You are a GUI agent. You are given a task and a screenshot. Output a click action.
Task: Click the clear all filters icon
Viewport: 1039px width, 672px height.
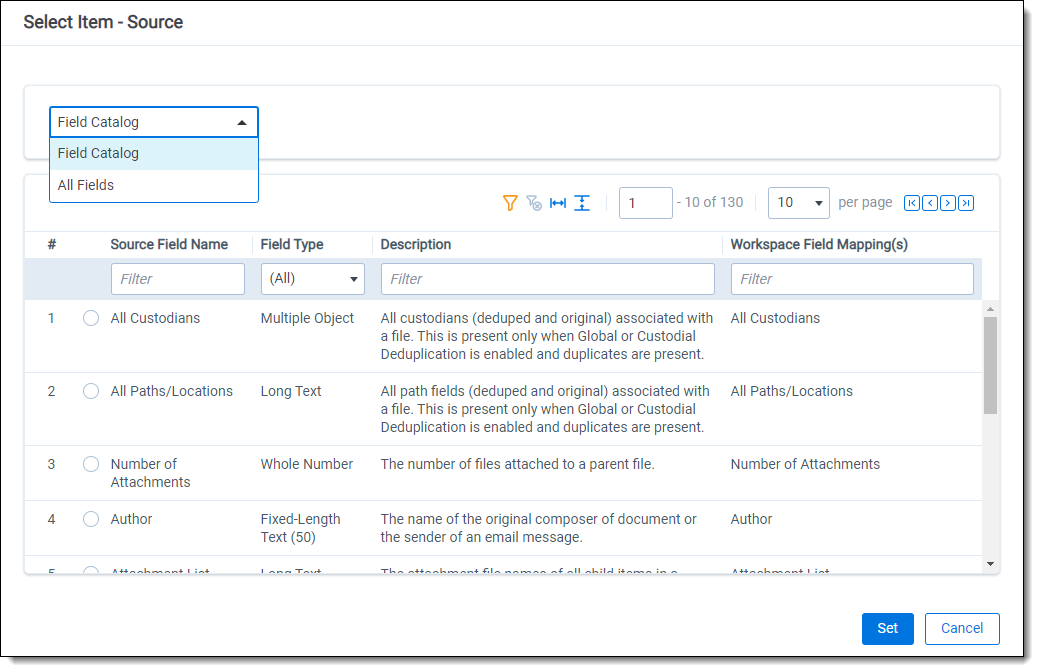[x=534, y=203]
